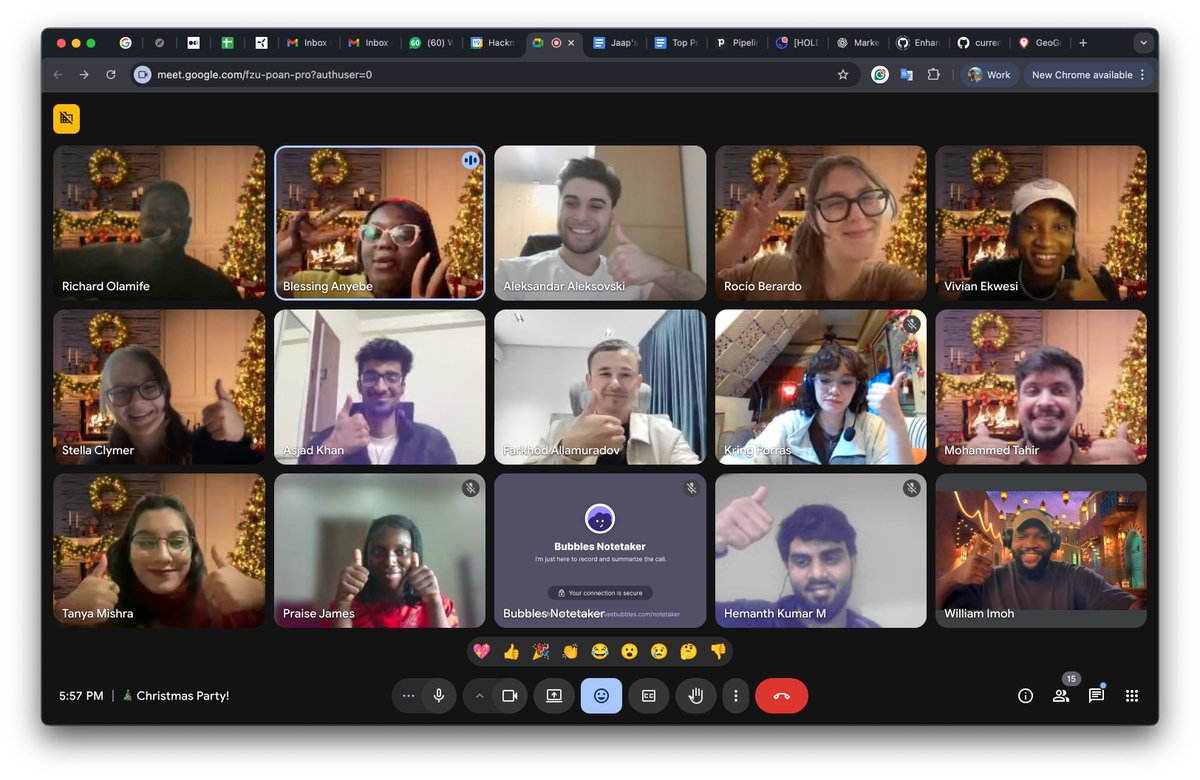Open audio settings dots beside microphone
Screen dimensions: 1200x780
coord(407,696)
